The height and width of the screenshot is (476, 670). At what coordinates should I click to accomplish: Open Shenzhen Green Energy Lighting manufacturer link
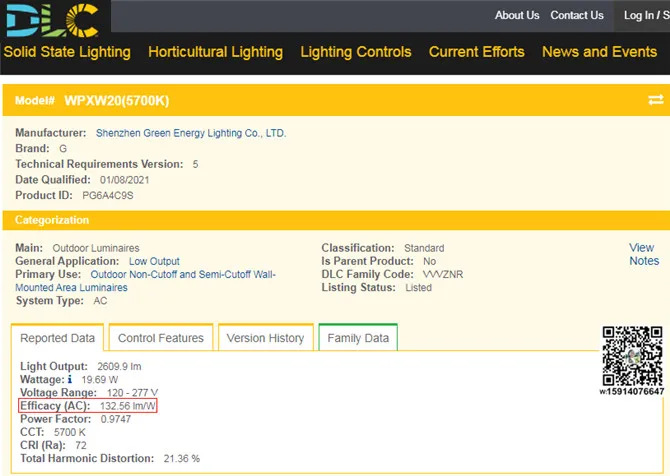[191, 133]
